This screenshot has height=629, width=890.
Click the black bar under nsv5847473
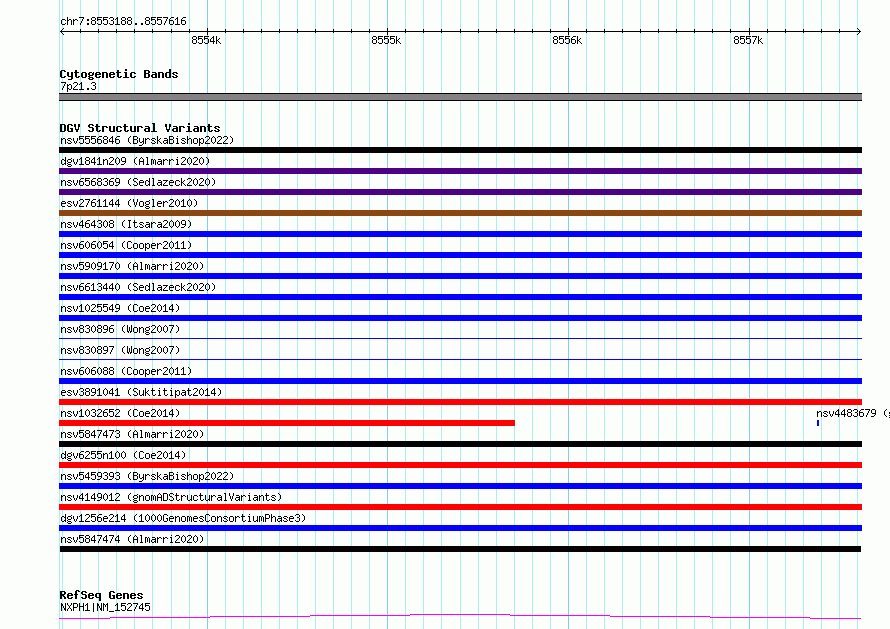460,444
